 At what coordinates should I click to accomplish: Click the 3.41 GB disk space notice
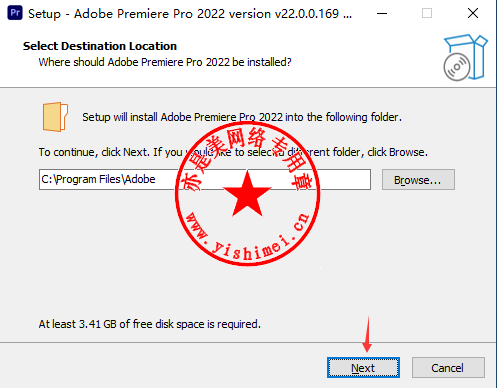click(150, 324)
